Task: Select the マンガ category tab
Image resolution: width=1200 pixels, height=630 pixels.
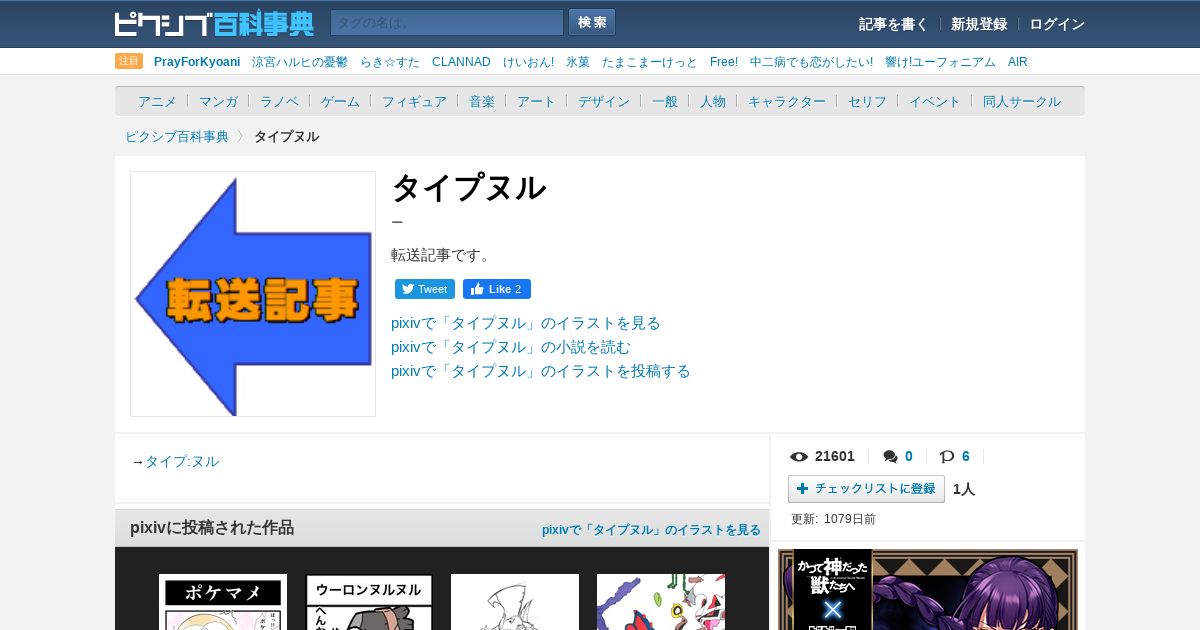Action: tap(218, 101)
